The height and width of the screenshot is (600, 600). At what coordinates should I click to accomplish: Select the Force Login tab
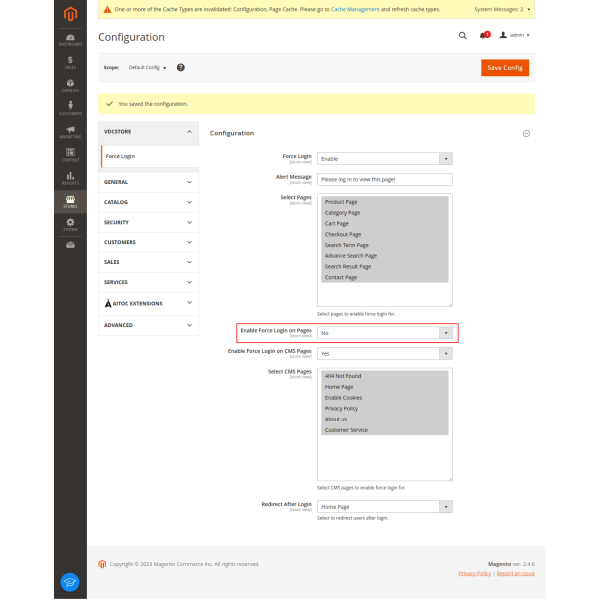pyautogui.click(x=121, y=156)
